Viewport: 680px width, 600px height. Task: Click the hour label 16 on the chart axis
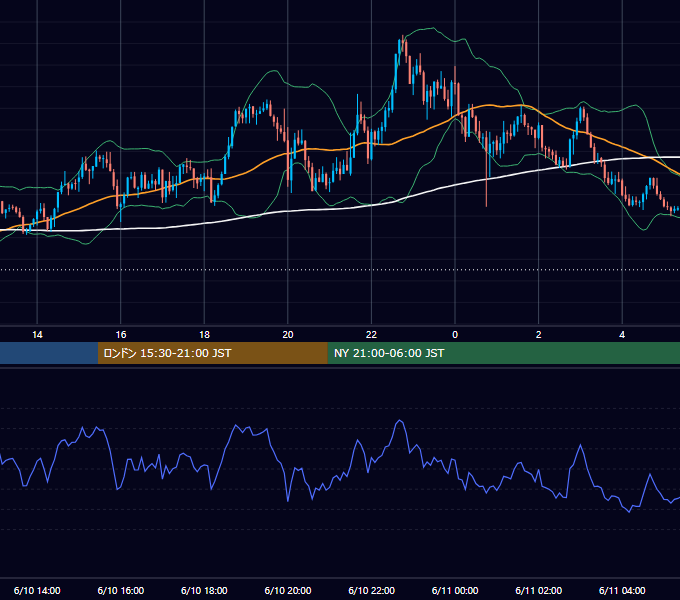tap(121, 335)
